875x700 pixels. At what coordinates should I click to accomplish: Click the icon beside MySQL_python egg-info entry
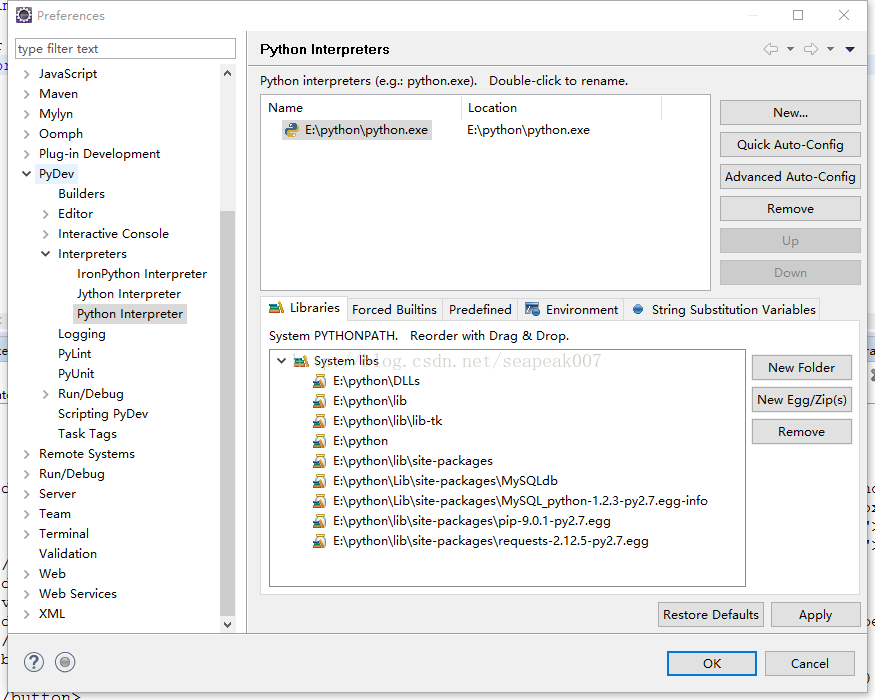click(319, 501)
